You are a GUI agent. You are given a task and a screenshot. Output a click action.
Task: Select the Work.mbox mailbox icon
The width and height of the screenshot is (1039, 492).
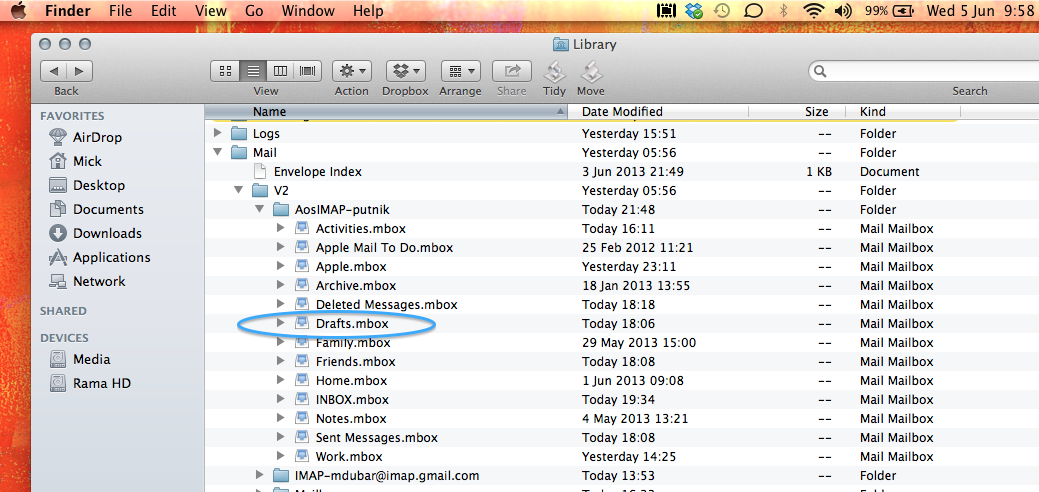(302, 457)
